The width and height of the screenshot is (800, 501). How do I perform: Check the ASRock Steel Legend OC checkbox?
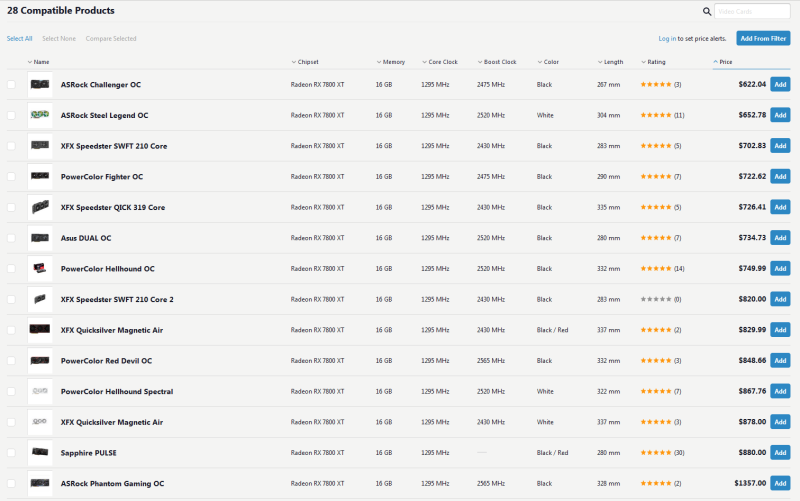pos(11,115)
